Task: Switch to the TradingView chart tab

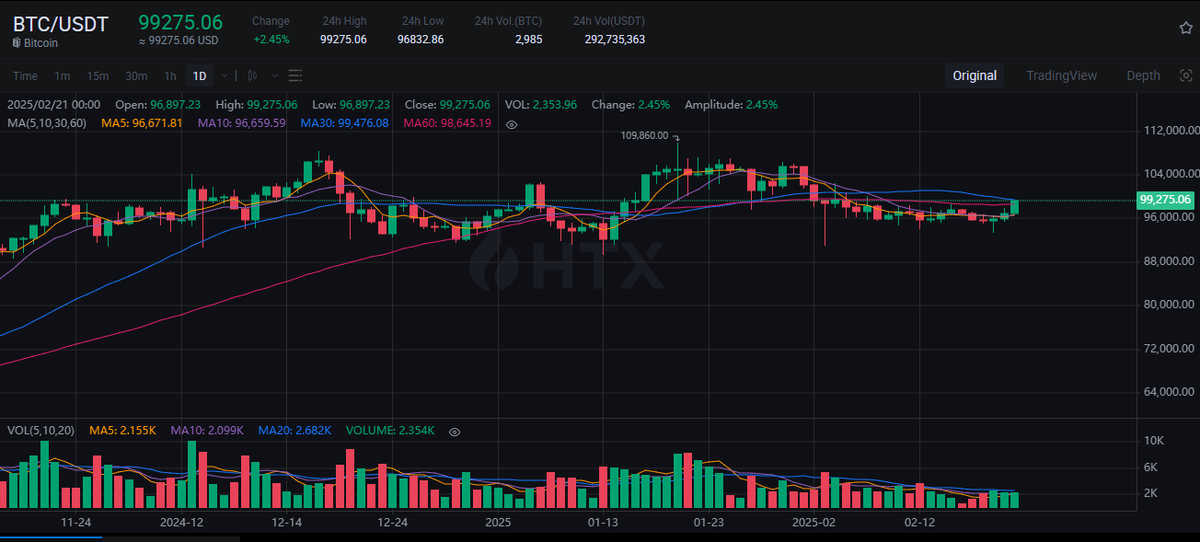Action: [x=1061, y=75]
